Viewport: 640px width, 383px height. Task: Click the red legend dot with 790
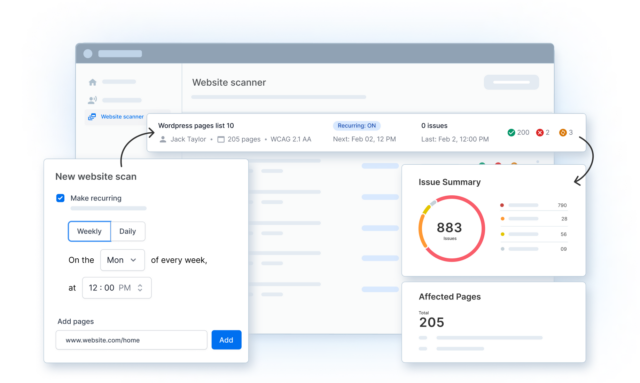[502, 205]
